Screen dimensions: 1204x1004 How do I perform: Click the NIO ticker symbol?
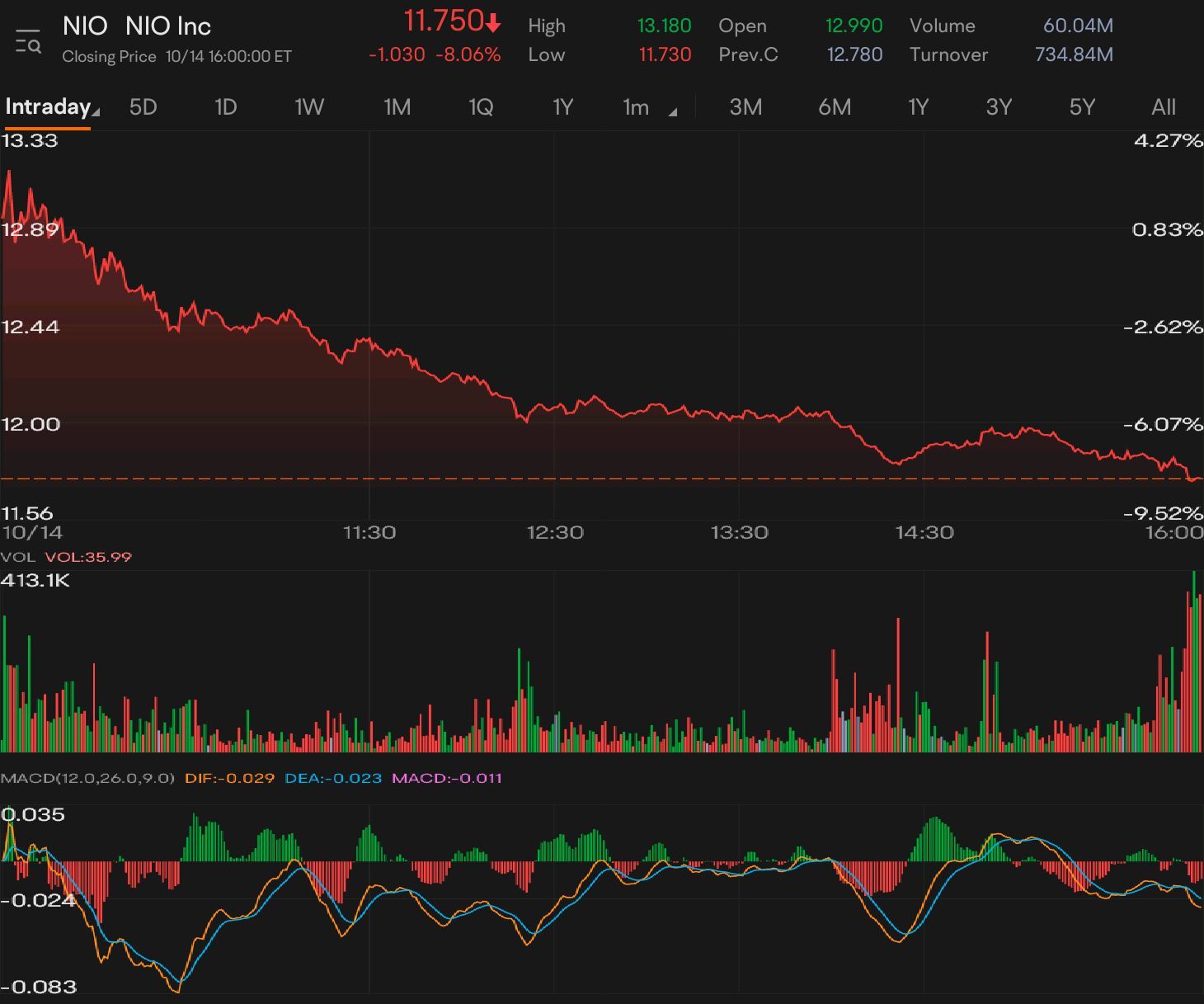(x=85, y=26)
